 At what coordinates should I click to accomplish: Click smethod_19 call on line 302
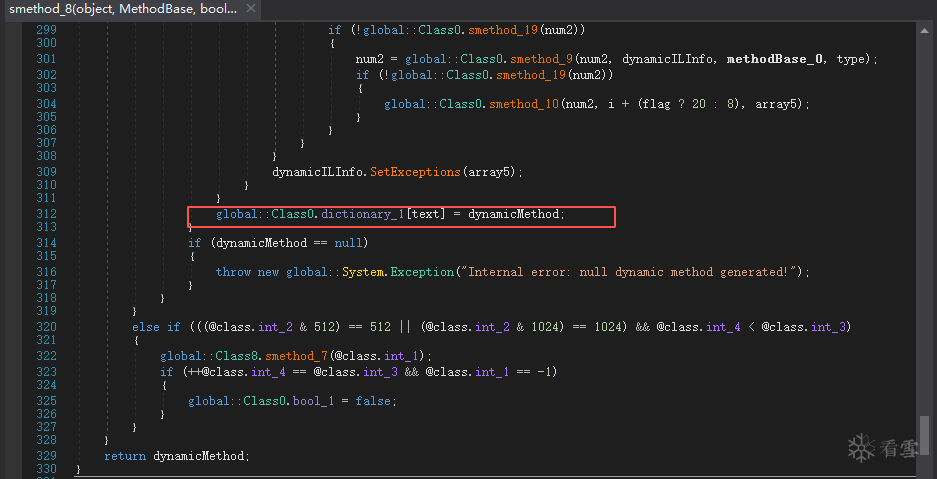tap(531, 75)
